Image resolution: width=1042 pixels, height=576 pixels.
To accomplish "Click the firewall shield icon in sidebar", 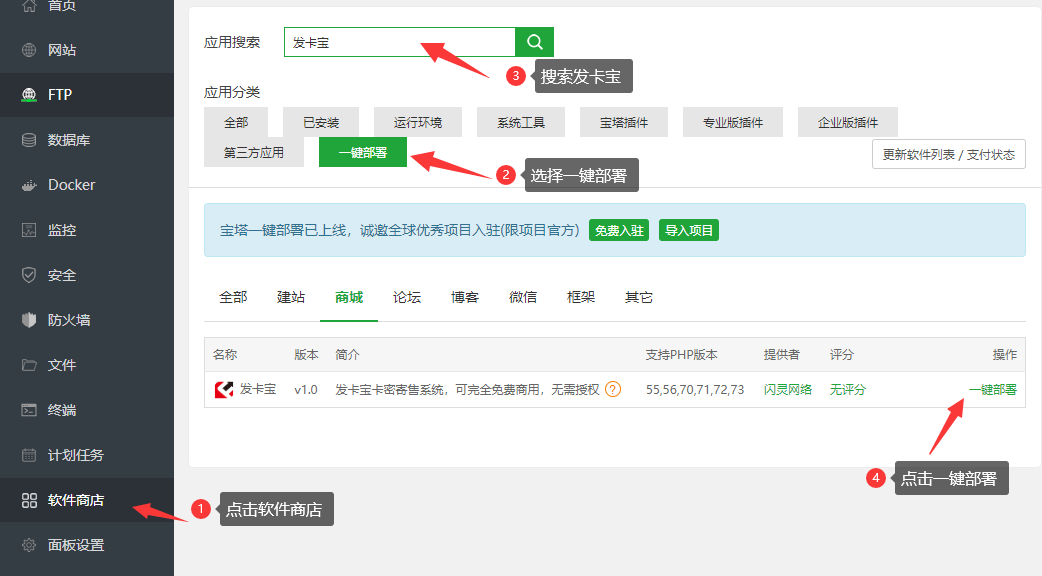I will pos(29,320).
